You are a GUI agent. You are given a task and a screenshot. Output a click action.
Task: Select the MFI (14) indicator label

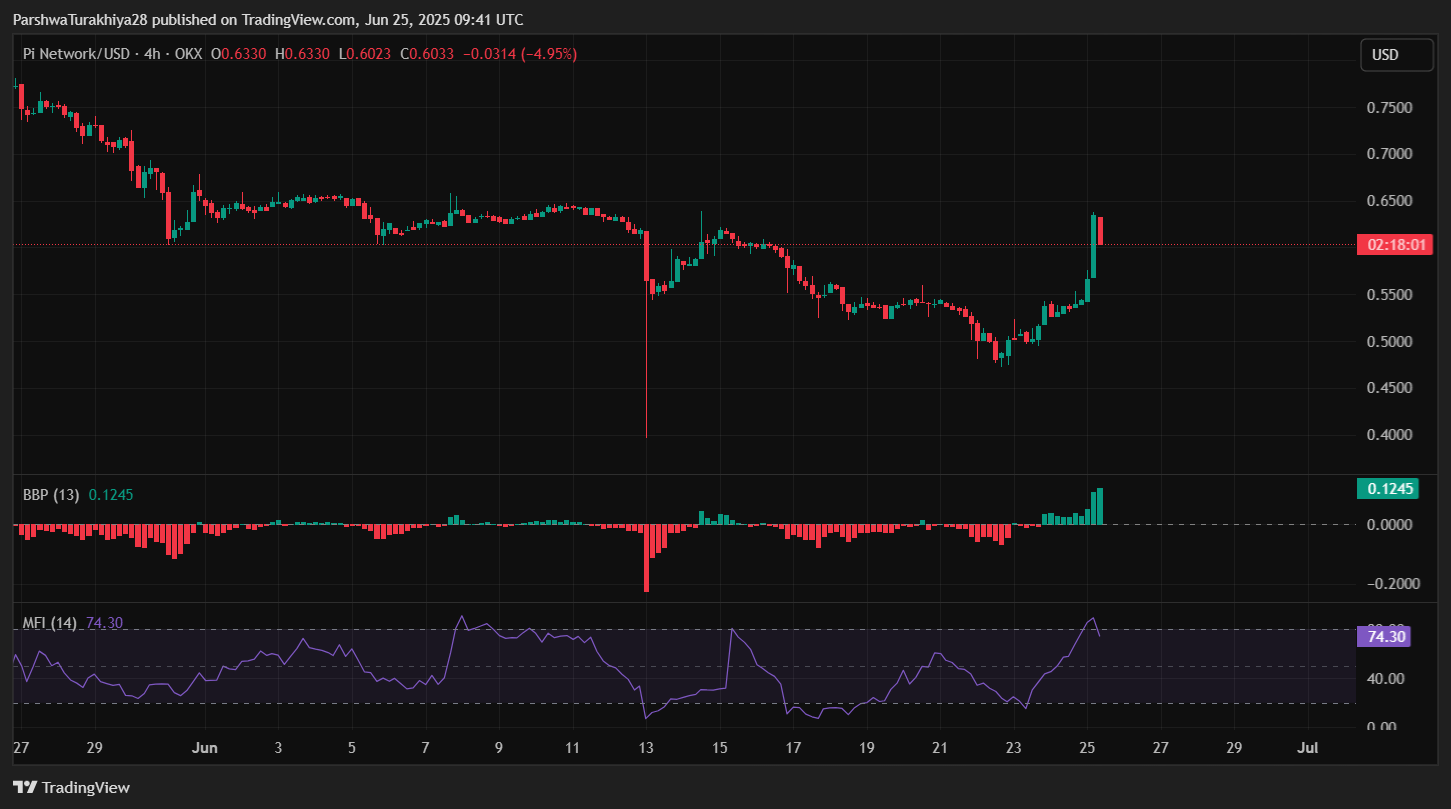click(50, 623)
